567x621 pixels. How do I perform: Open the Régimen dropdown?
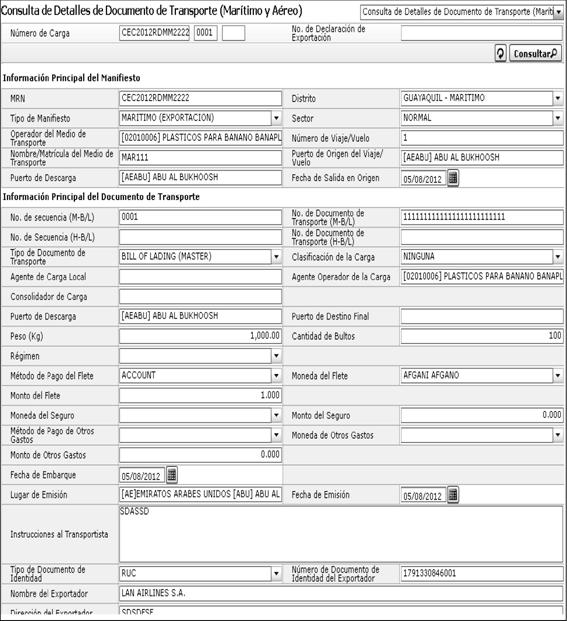point(276,356)
